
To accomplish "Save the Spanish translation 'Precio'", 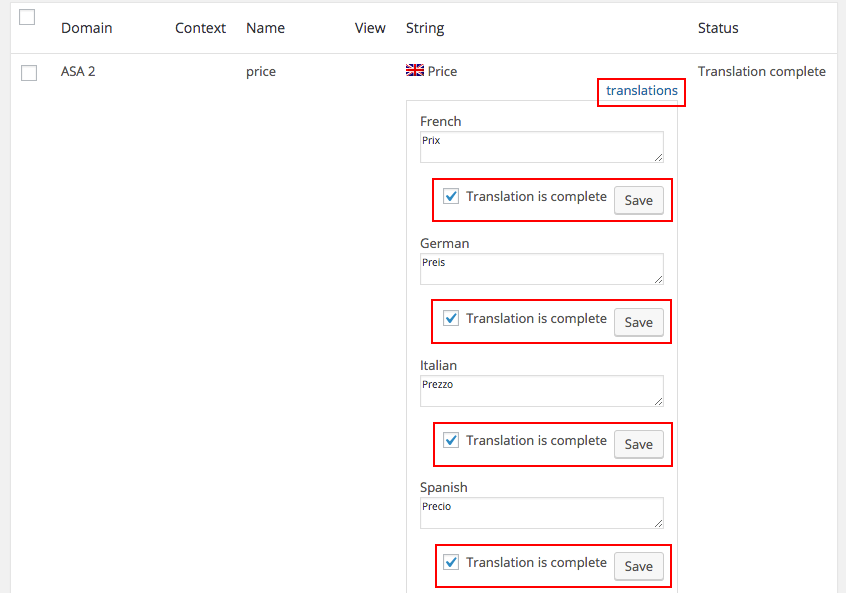I will (x=638, y=566).
